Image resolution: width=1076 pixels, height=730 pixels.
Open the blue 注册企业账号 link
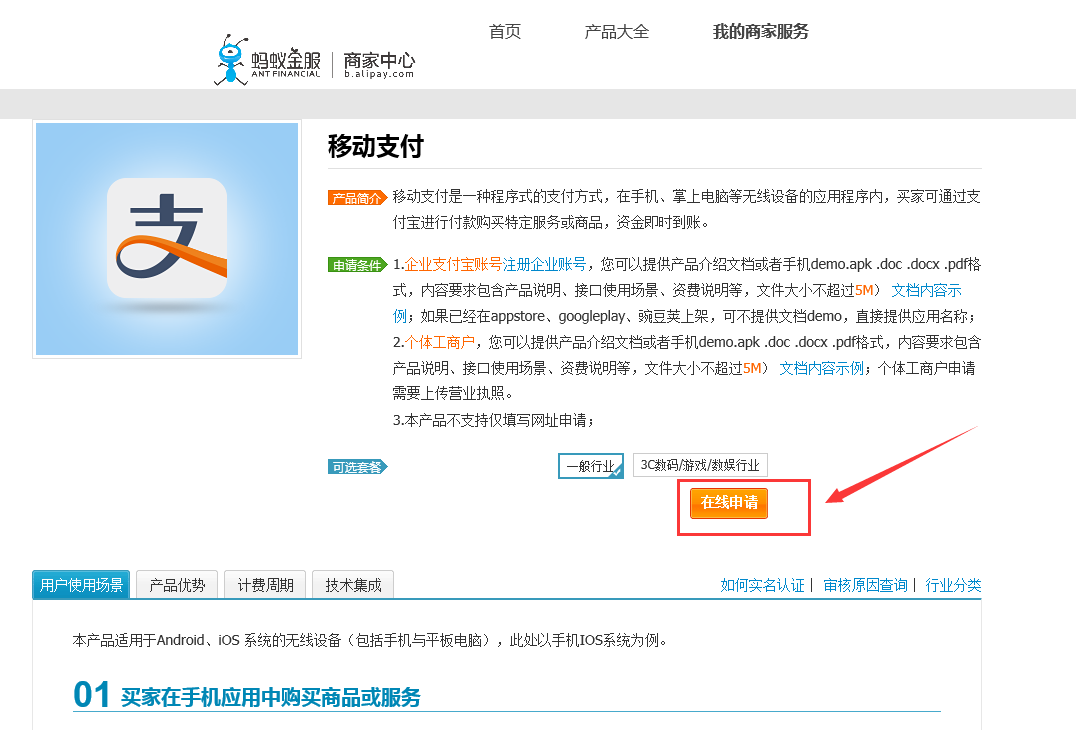click(544, 265)
